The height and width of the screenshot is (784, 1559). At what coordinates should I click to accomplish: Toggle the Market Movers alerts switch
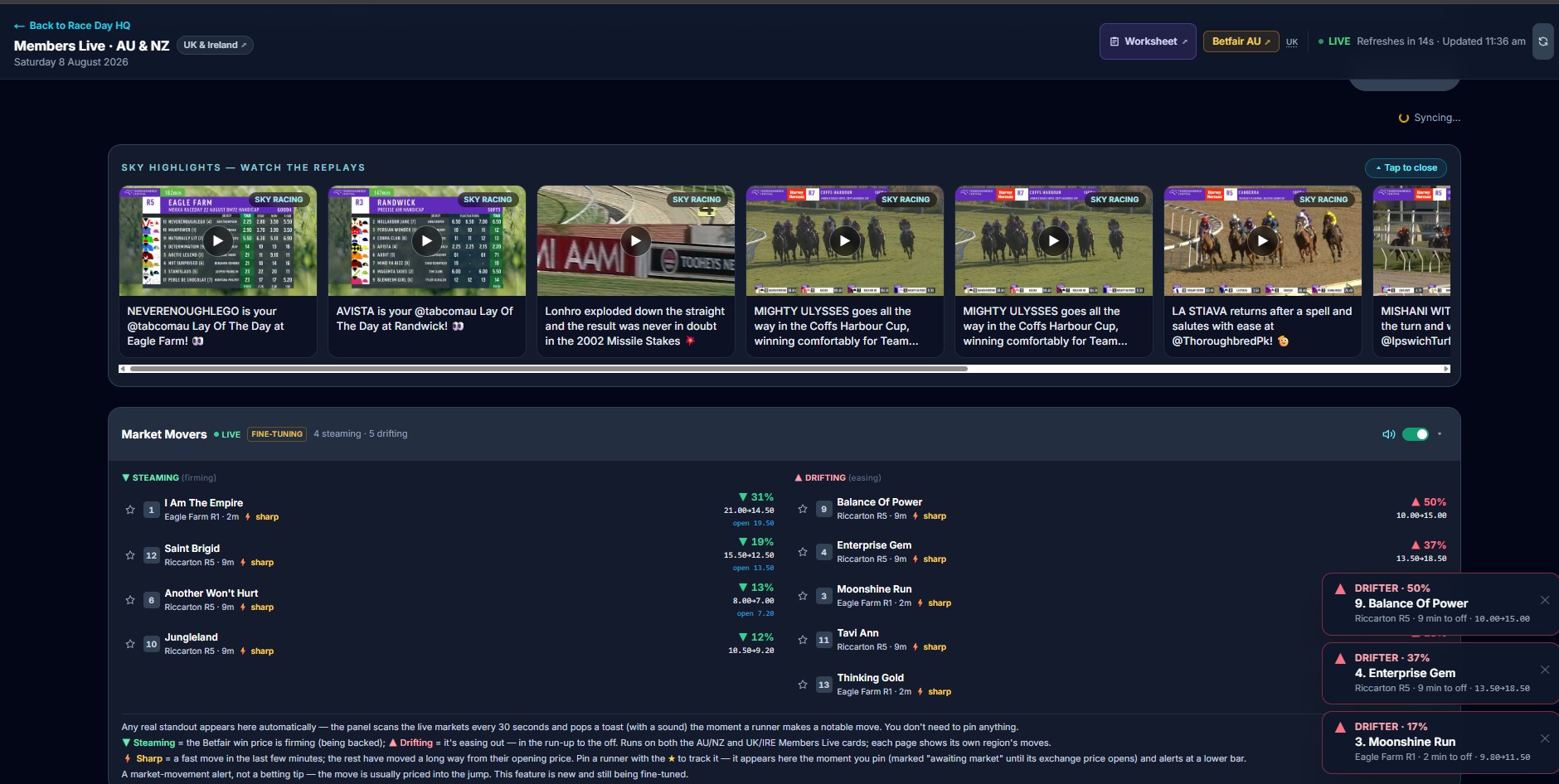[x=1416, y=434]
